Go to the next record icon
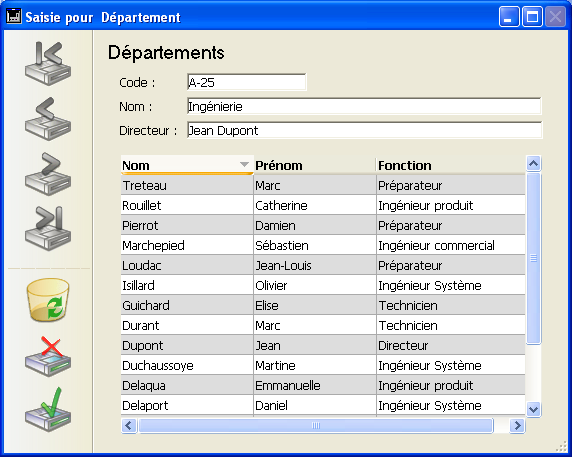Screen dimensions: 572x457 click(48, 174)
